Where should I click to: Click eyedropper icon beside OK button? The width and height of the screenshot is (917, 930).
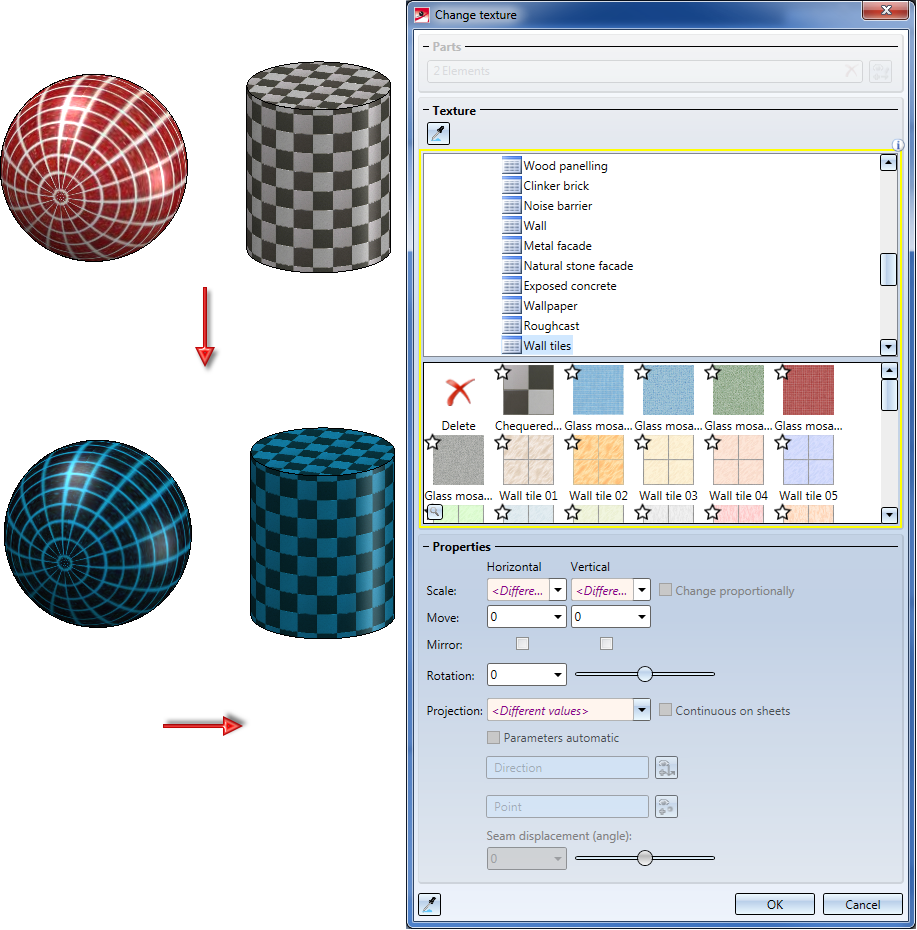pos(429,904)
